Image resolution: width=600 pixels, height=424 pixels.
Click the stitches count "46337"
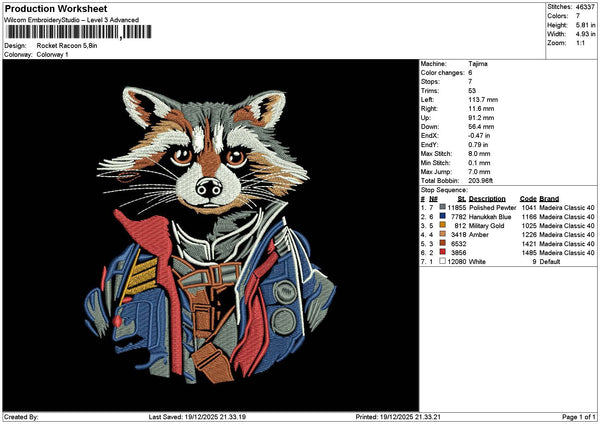(x=585, y=7)
